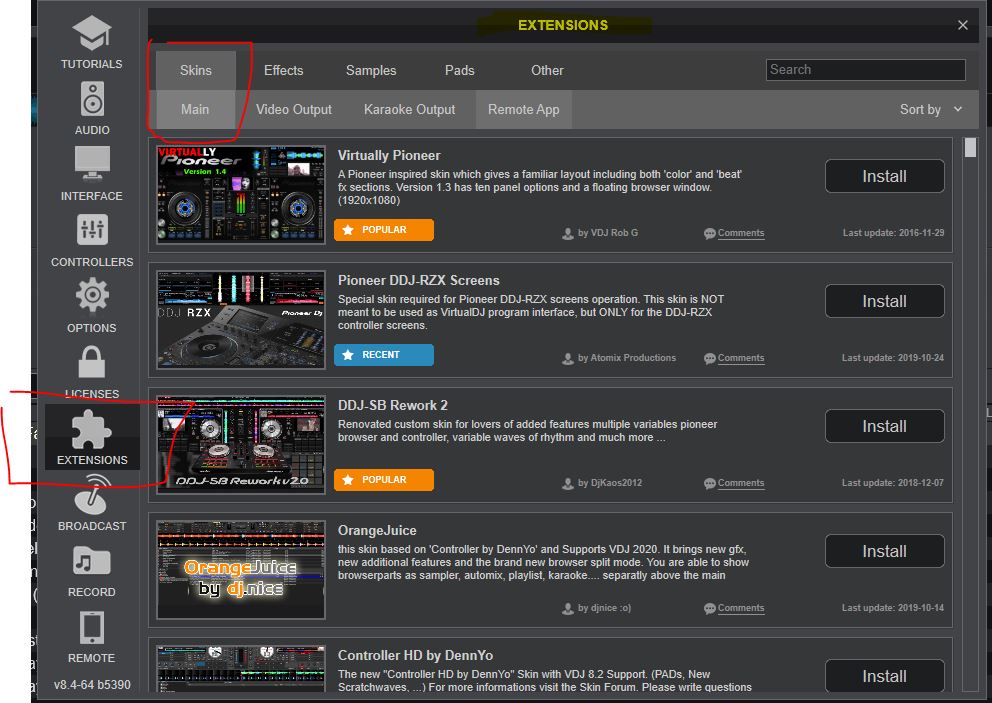This screenshot has height=703, width=992.
Task: Click the POPULAR badge on DDJ-SB Rework 2
Action: 384,480
